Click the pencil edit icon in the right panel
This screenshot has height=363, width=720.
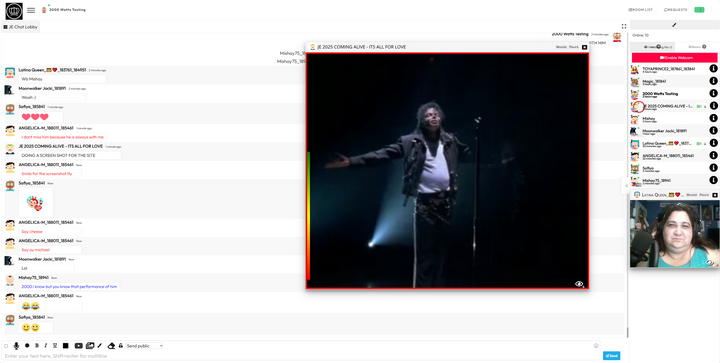click(x=674, y=25)
